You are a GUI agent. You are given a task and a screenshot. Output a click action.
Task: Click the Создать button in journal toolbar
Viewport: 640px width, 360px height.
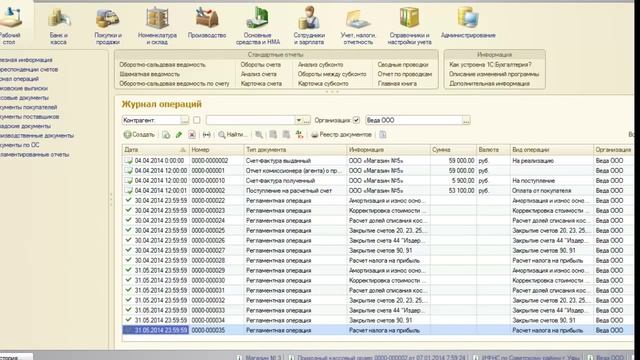click(x=139, y=135)
